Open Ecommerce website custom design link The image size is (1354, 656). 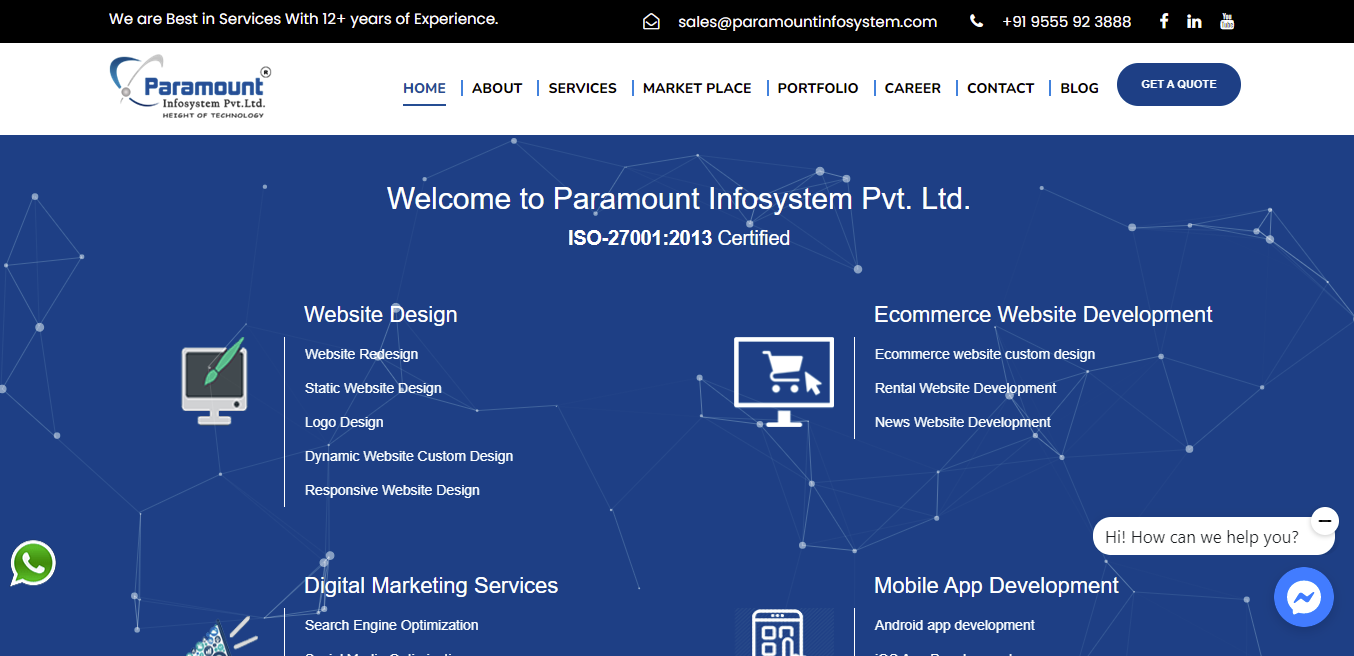coord(985,354)
